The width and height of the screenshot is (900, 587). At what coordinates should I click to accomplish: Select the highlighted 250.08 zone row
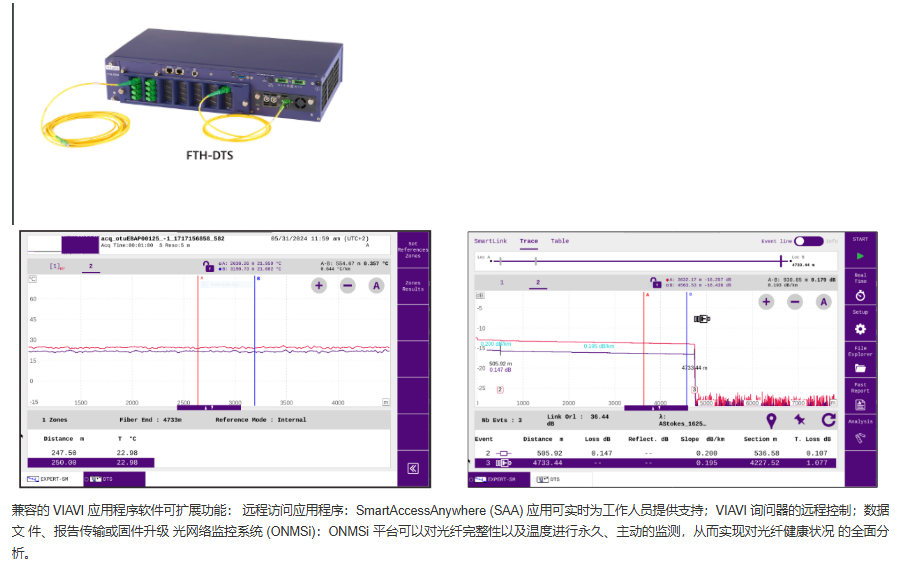point(91,462)
